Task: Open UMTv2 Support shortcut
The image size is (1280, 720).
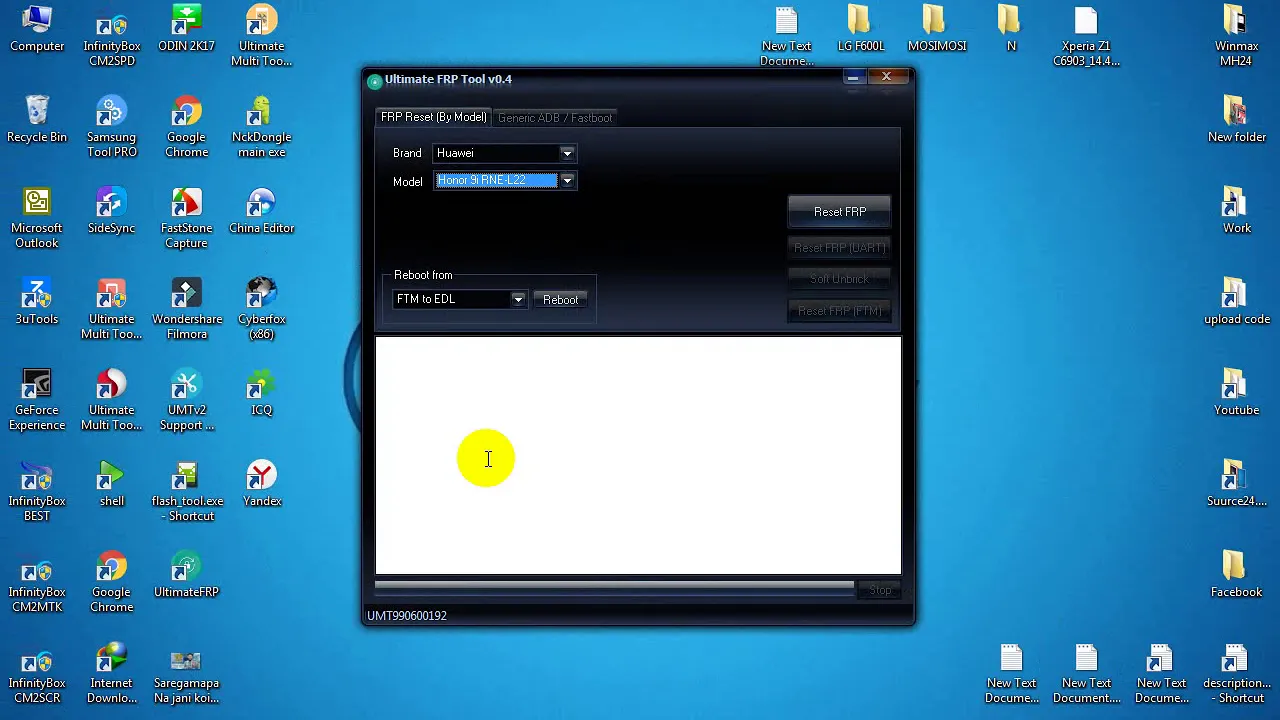Action: [x=187, y=400]
